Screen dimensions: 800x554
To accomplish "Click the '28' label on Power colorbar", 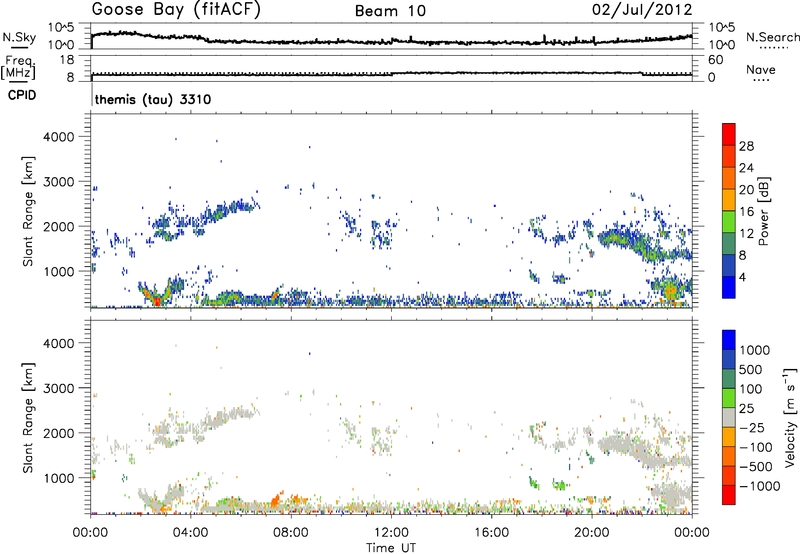I will pos(746,147).
